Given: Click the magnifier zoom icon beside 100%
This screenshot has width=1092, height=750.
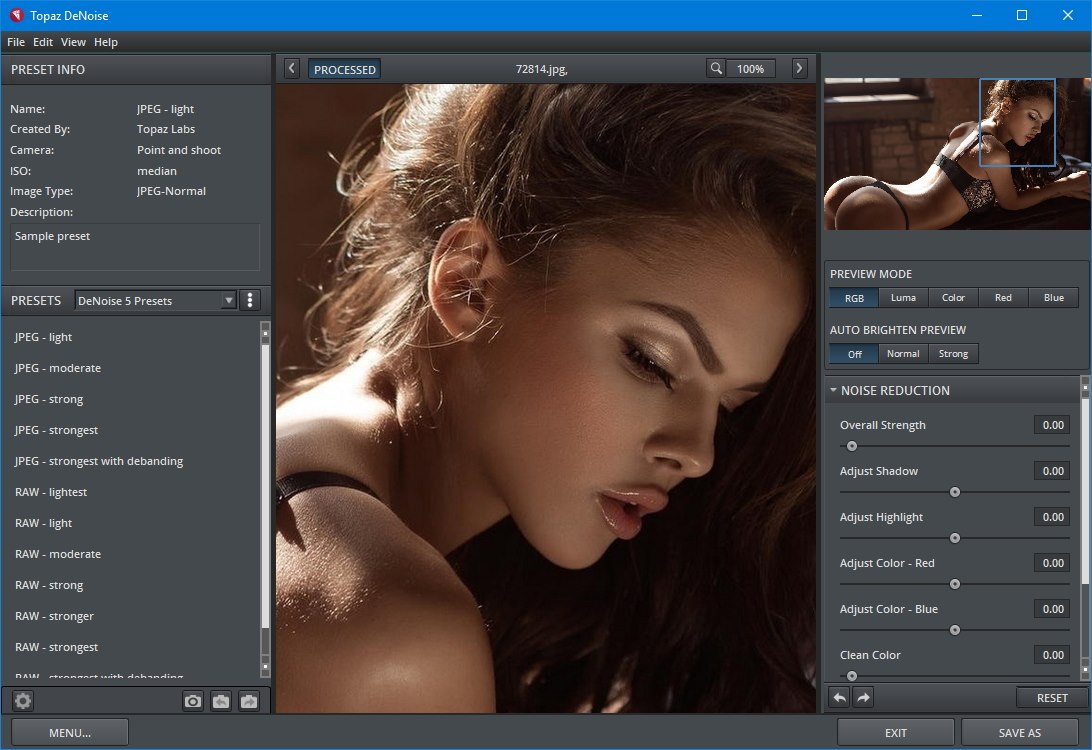Looking at the screenshot, I should (716, 69).
